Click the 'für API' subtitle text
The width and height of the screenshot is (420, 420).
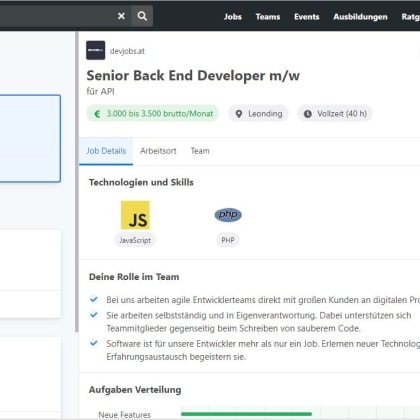coord(100,91)
